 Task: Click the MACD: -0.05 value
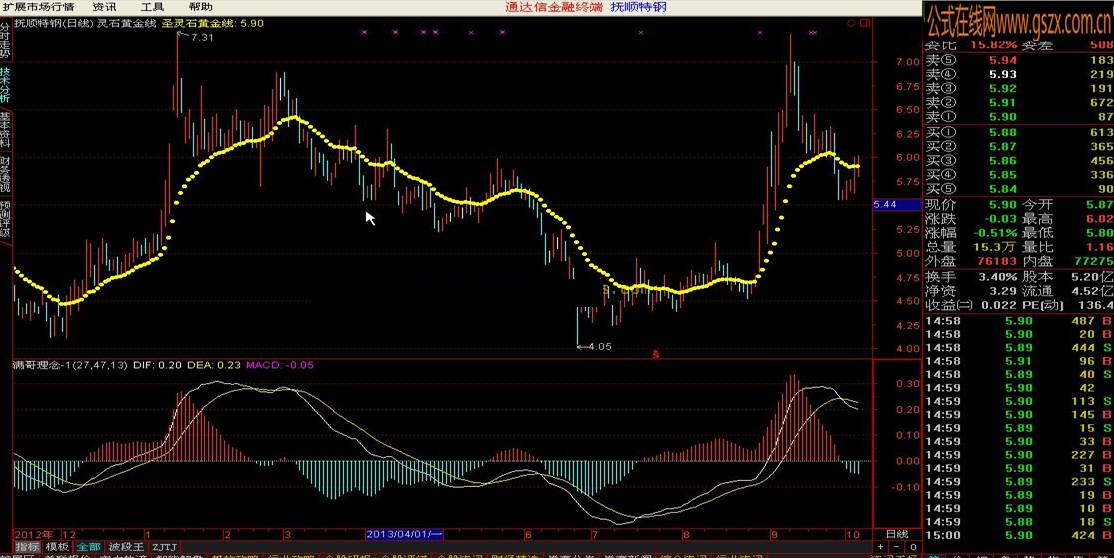(x=280, y=365)
